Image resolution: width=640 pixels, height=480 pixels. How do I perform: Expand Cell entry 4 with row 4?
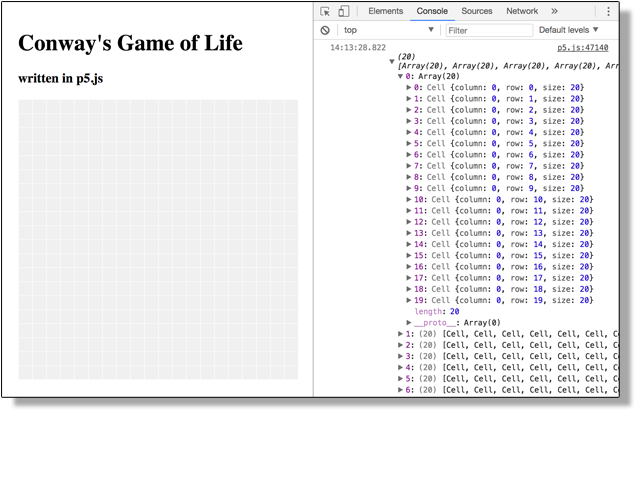[409, 132]
